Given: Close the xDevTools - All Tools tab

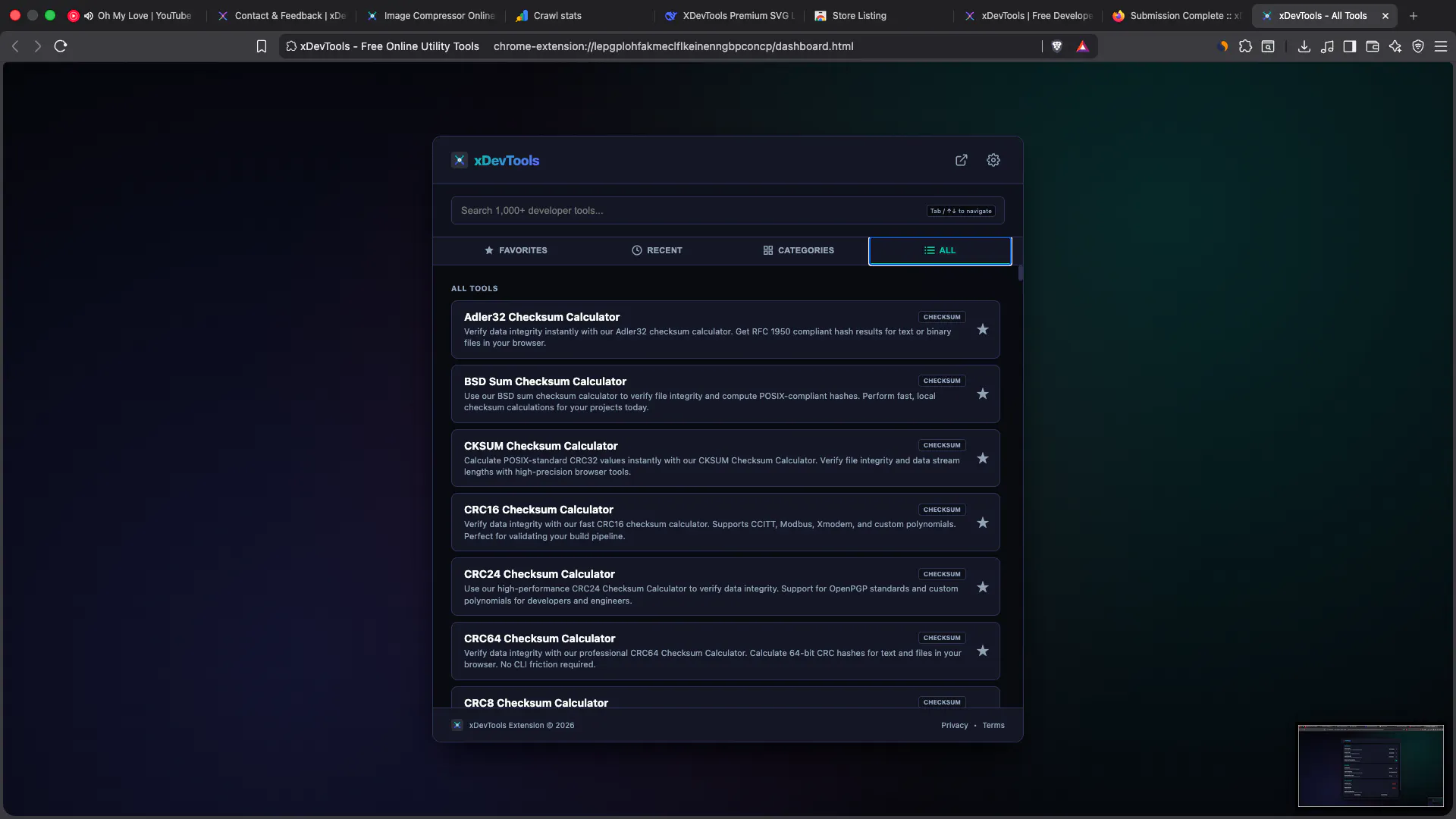Looking at the screenshot, I should (1385, 15).
